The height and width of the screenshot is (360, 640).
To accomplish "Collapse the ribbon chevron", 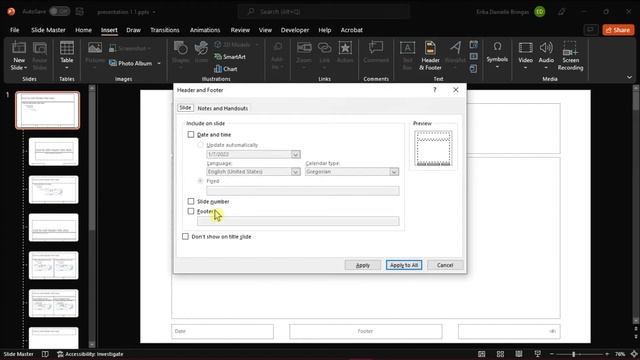I will point(629,77).
